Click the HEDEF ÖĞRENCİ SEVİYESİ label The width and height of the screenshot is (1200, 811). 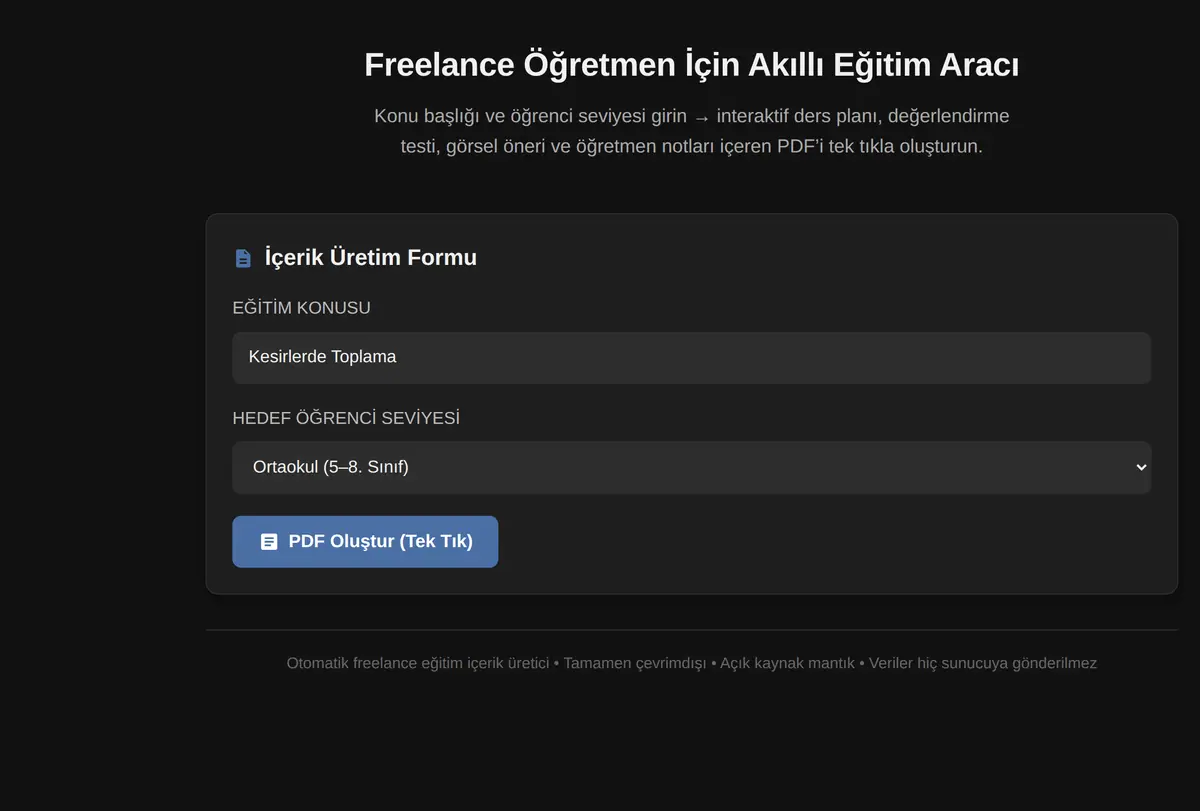(x=346, y=418)
